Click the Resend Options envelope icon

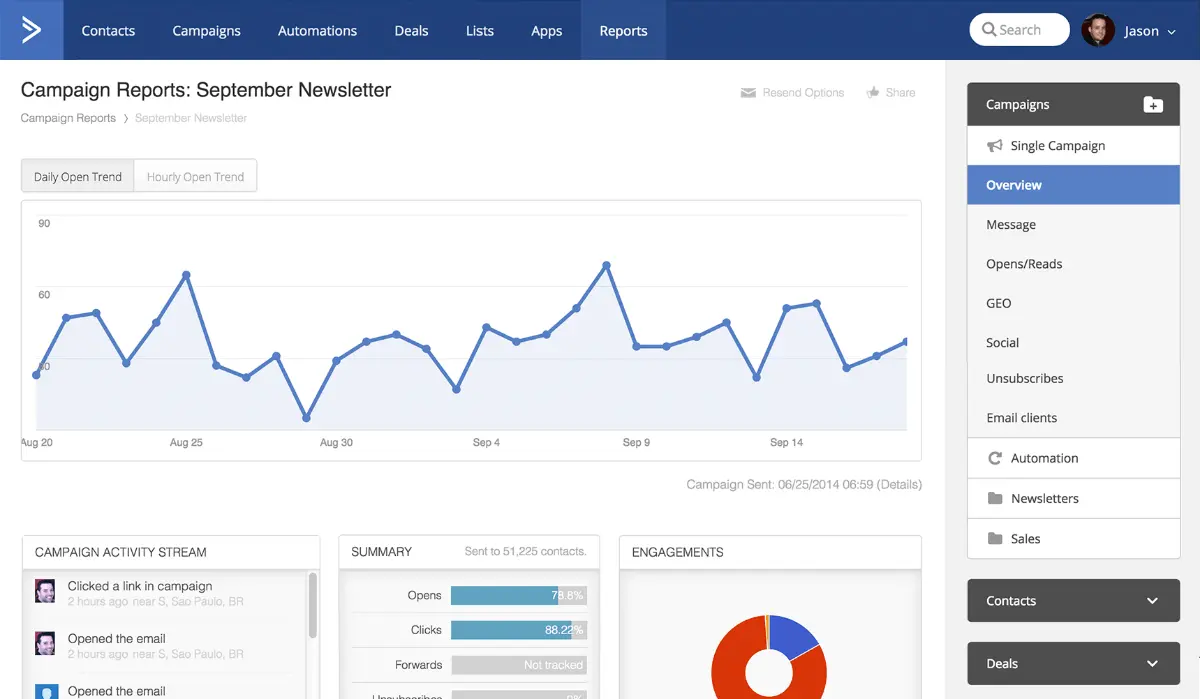[749, 92]
